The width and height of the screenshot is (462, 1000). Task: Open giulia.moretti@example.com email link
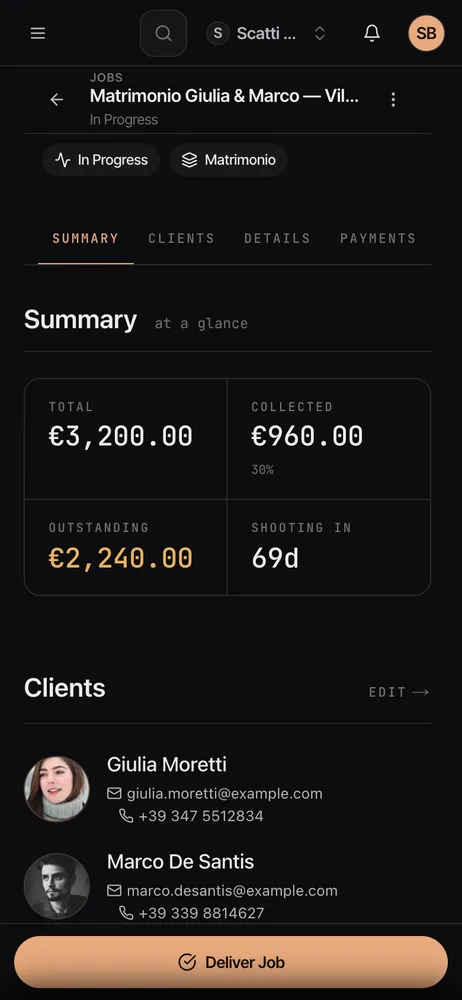(x=225, y=793)
